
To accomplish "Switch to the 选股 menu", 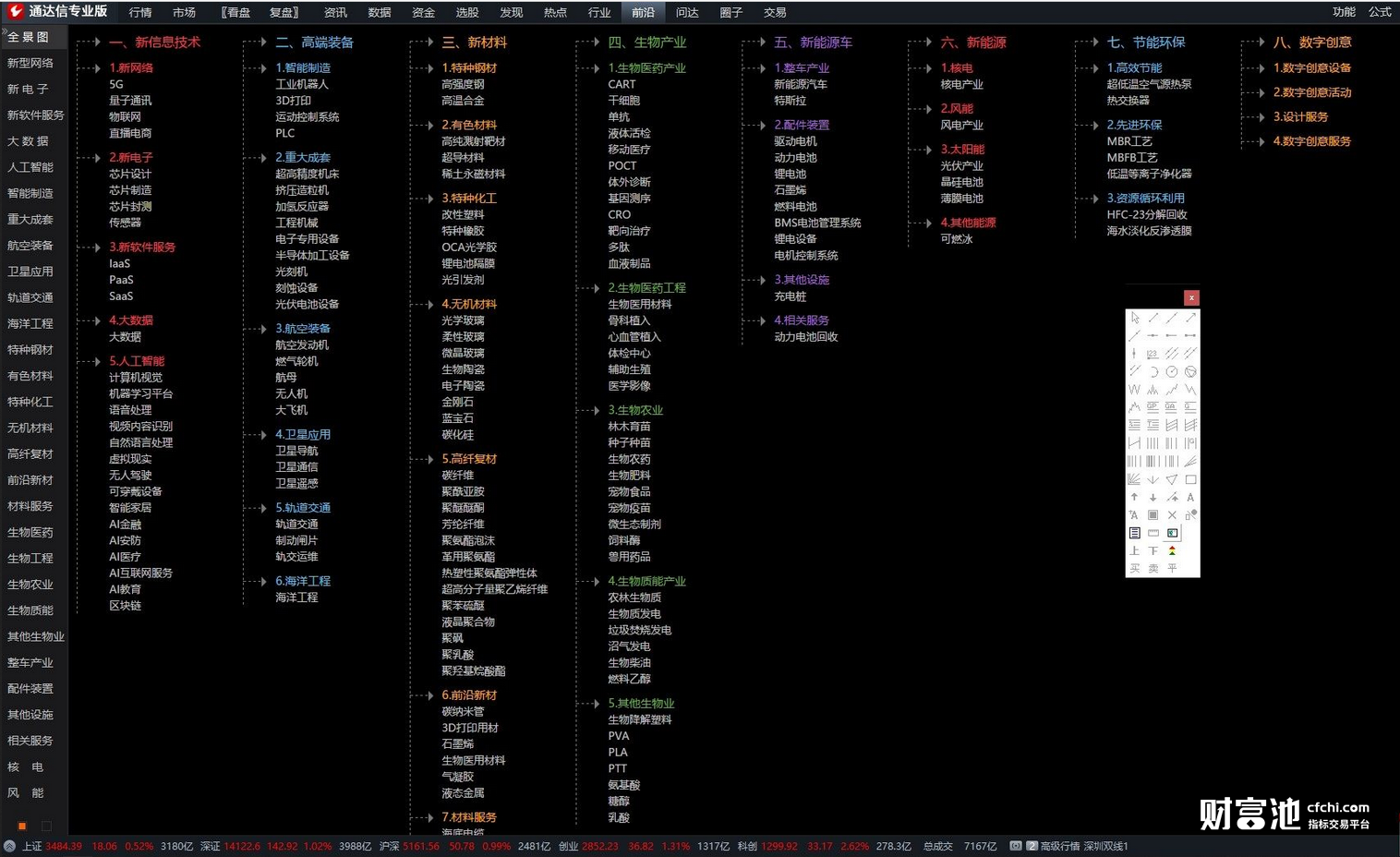I will tap(467, 12).
